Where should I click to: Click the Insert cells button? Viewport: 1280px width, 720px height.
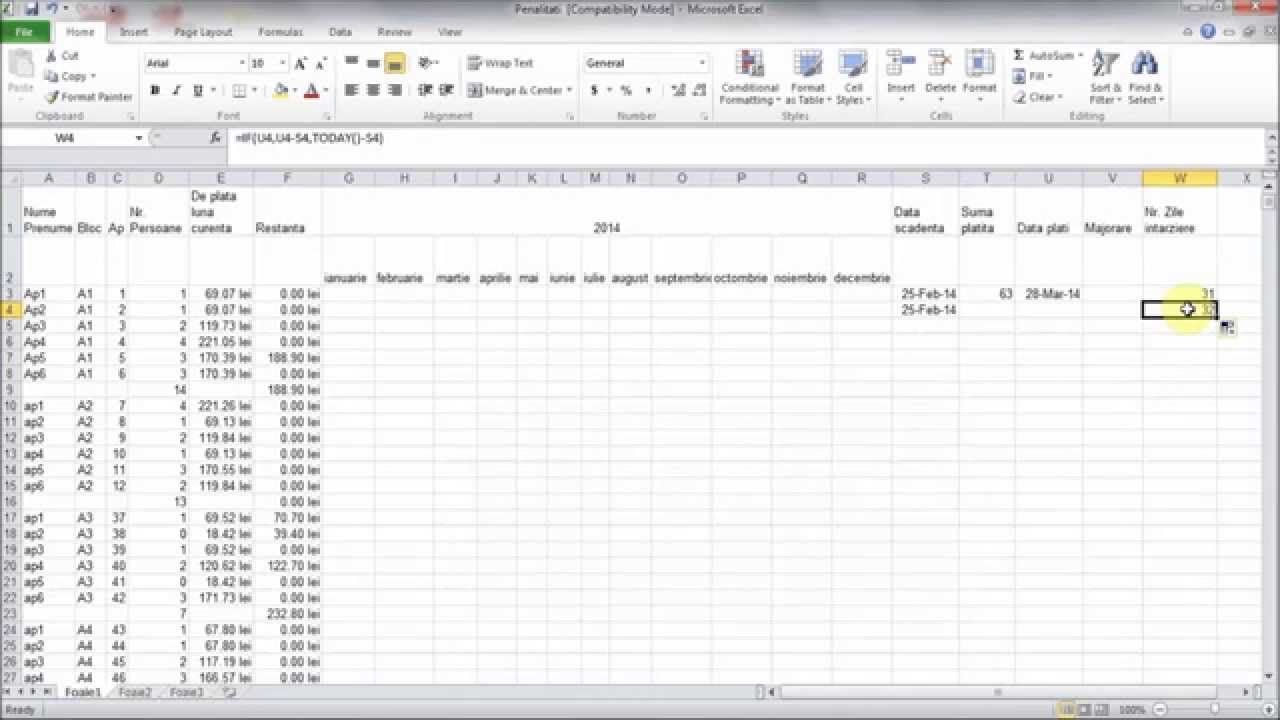[x=901, y=74]
